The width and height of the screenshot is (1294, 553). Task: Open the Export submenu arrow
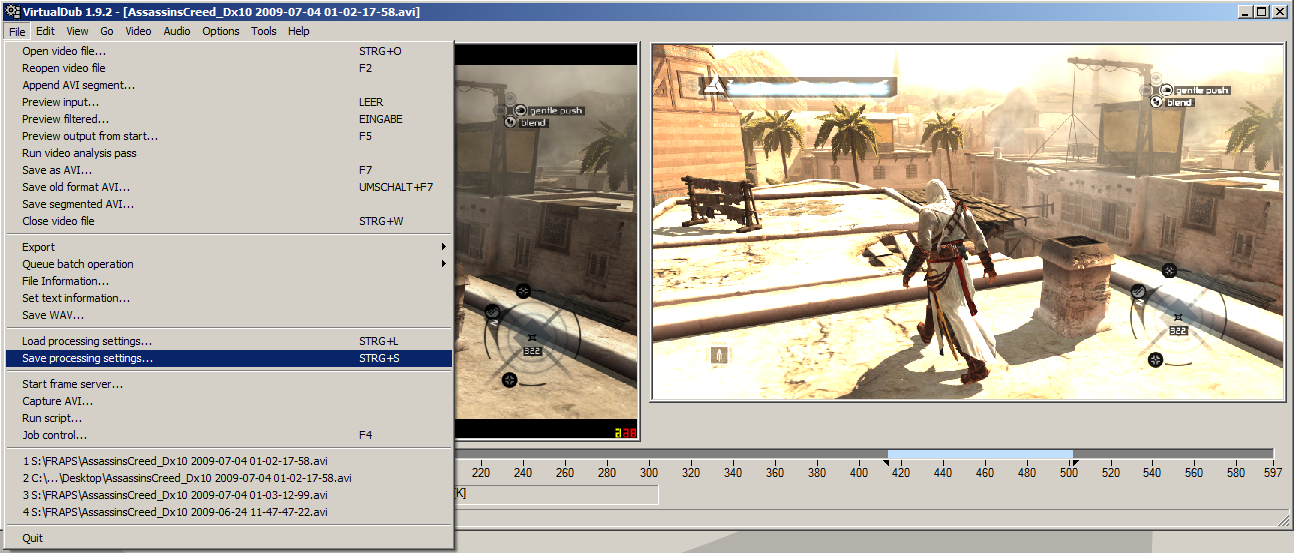[x=443, y=247]
